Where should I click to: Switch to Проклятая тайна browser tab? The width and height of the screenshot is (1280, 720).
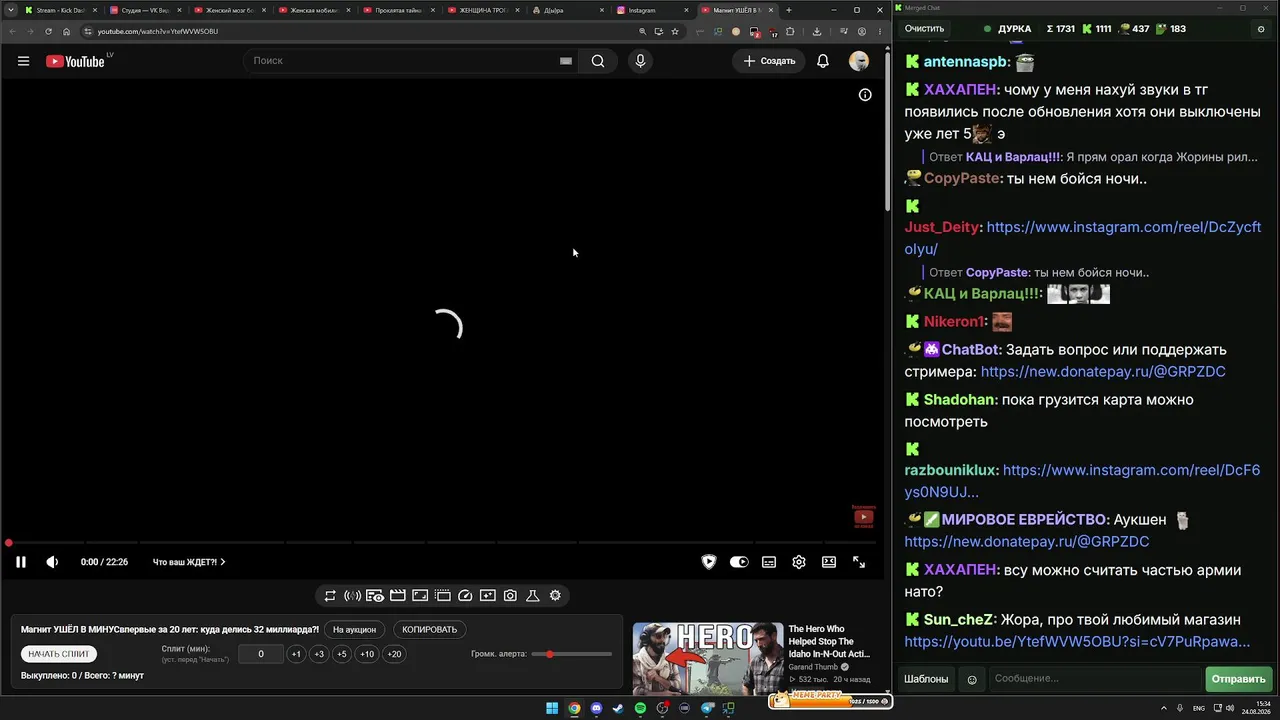[398, 10]
